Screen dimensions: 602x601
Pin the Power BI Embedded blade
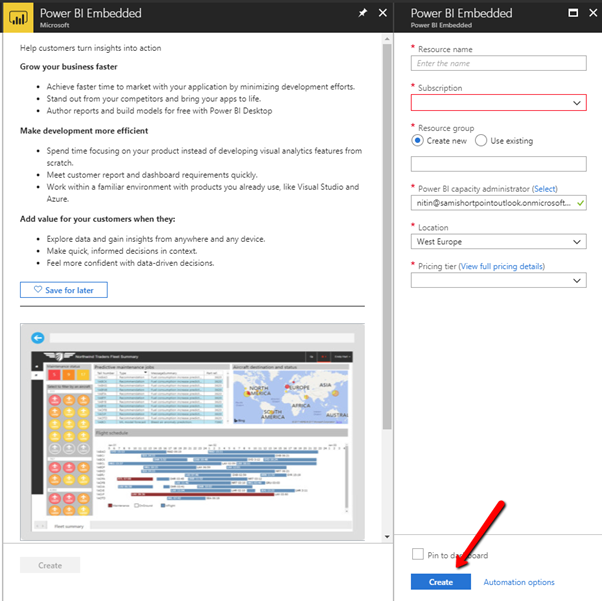pyautogui.click(x=362, y=13)
